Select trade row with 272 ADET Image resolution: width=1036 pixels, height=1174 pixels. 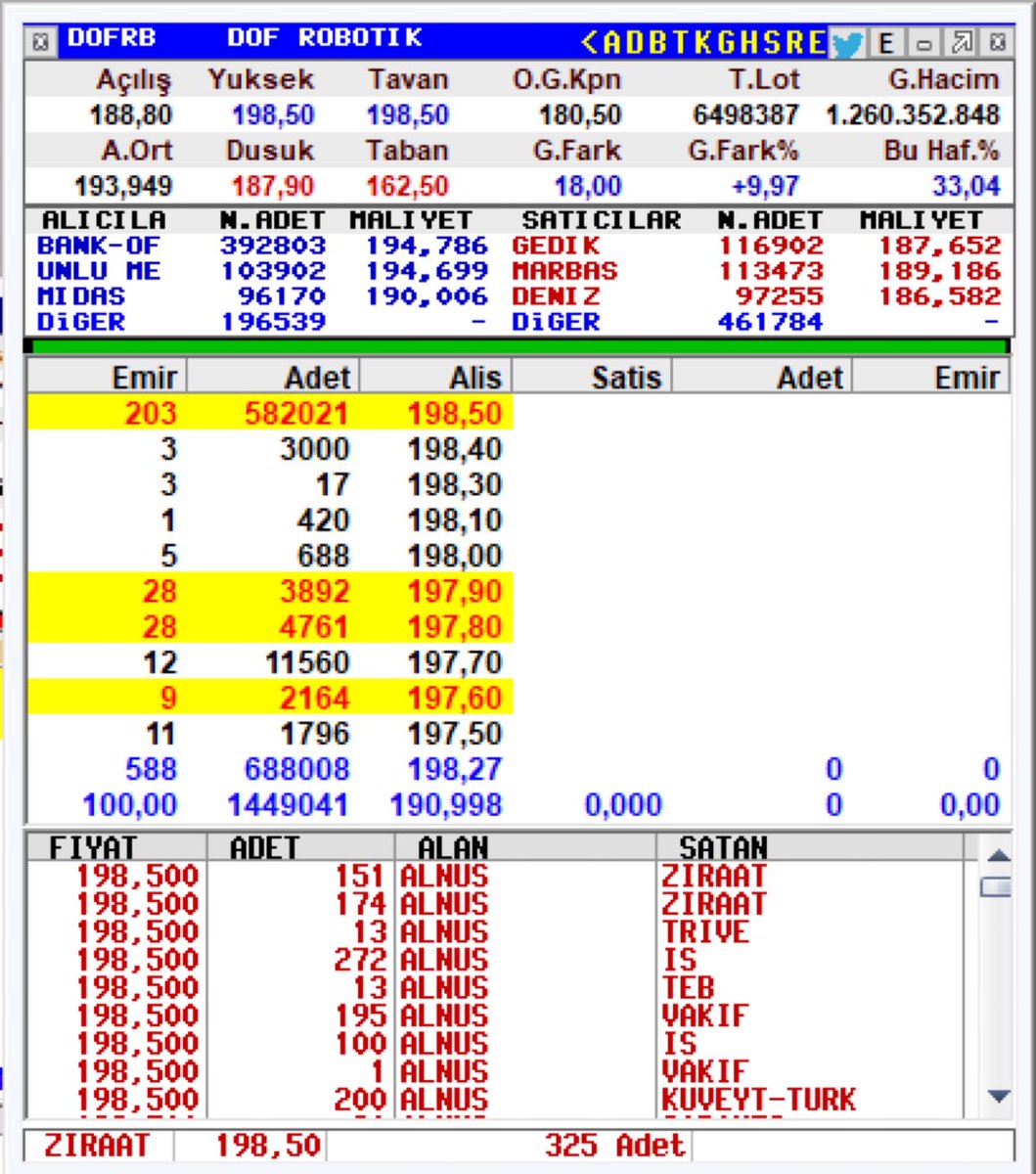coord(495,960)
